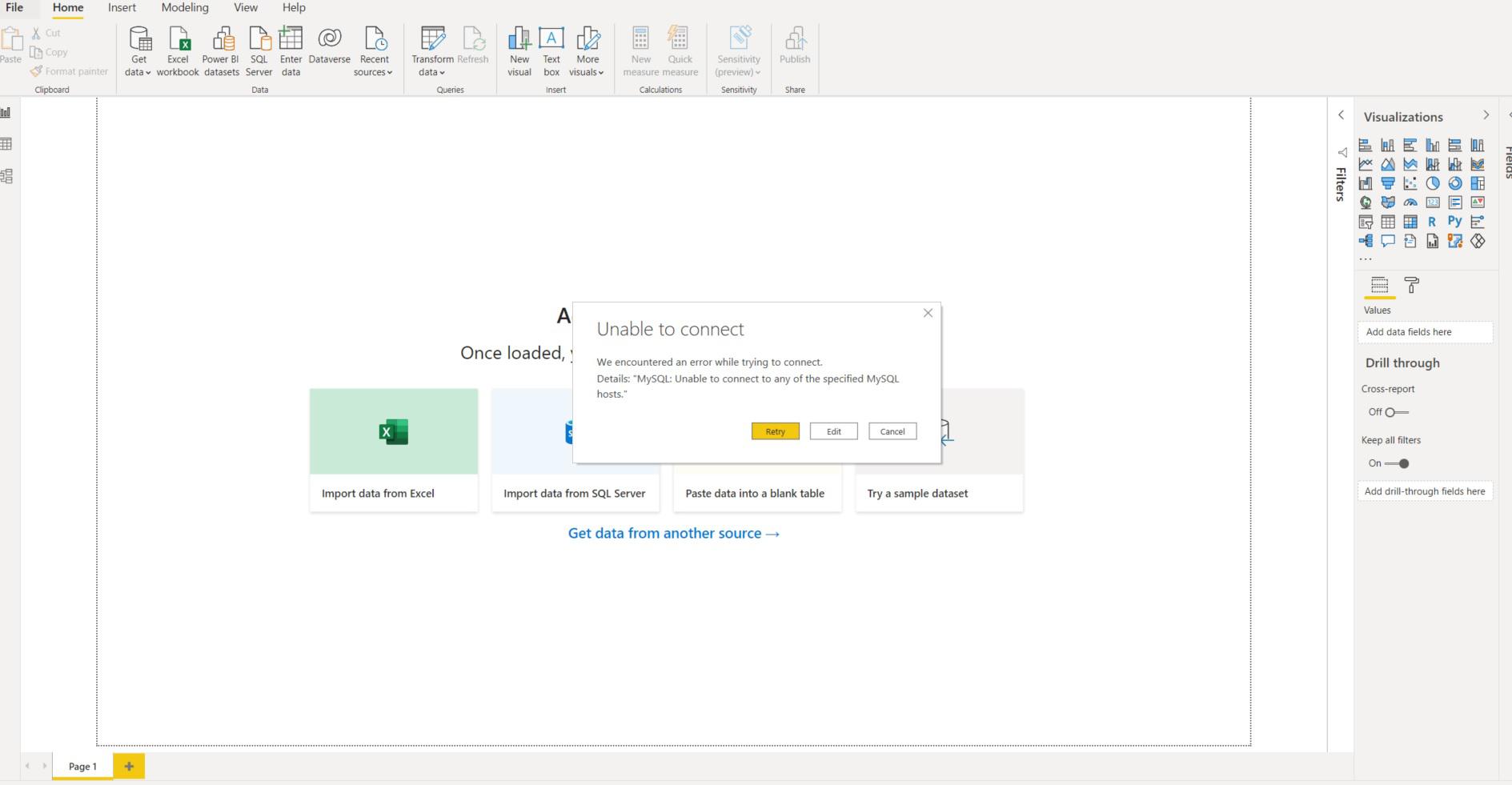The width and height of the screenshot is (1512, 785).
Task: Choose the Import data from Excel card
Action: pos(394,450)
